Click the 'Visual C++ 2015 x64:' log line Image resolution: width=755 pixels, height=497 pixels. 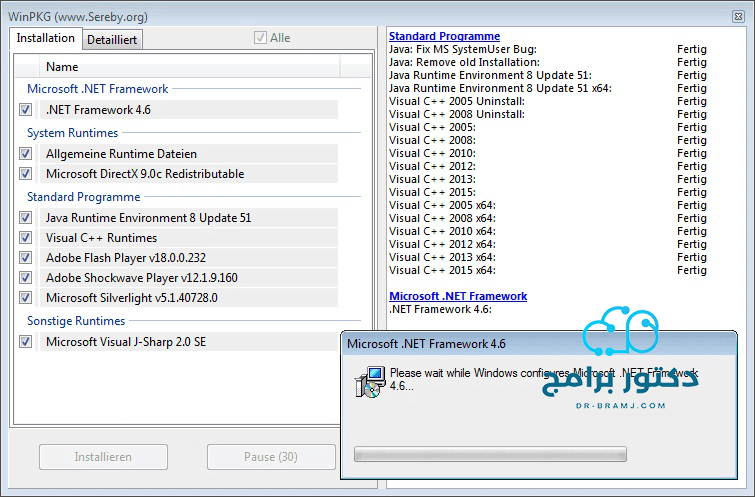click(442, 270)
